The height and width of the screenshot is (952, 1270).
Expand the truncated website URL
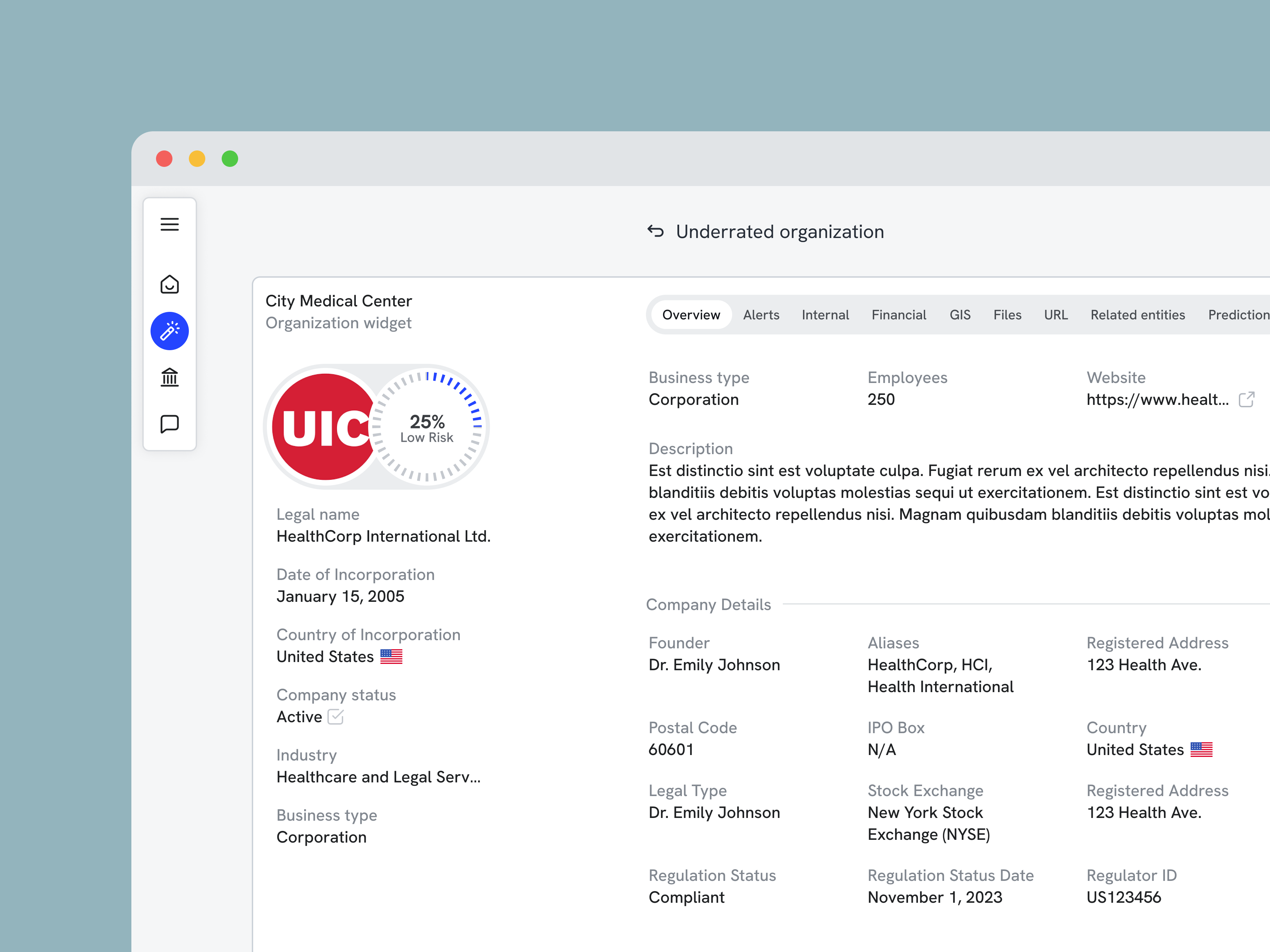pos(1158,399)
